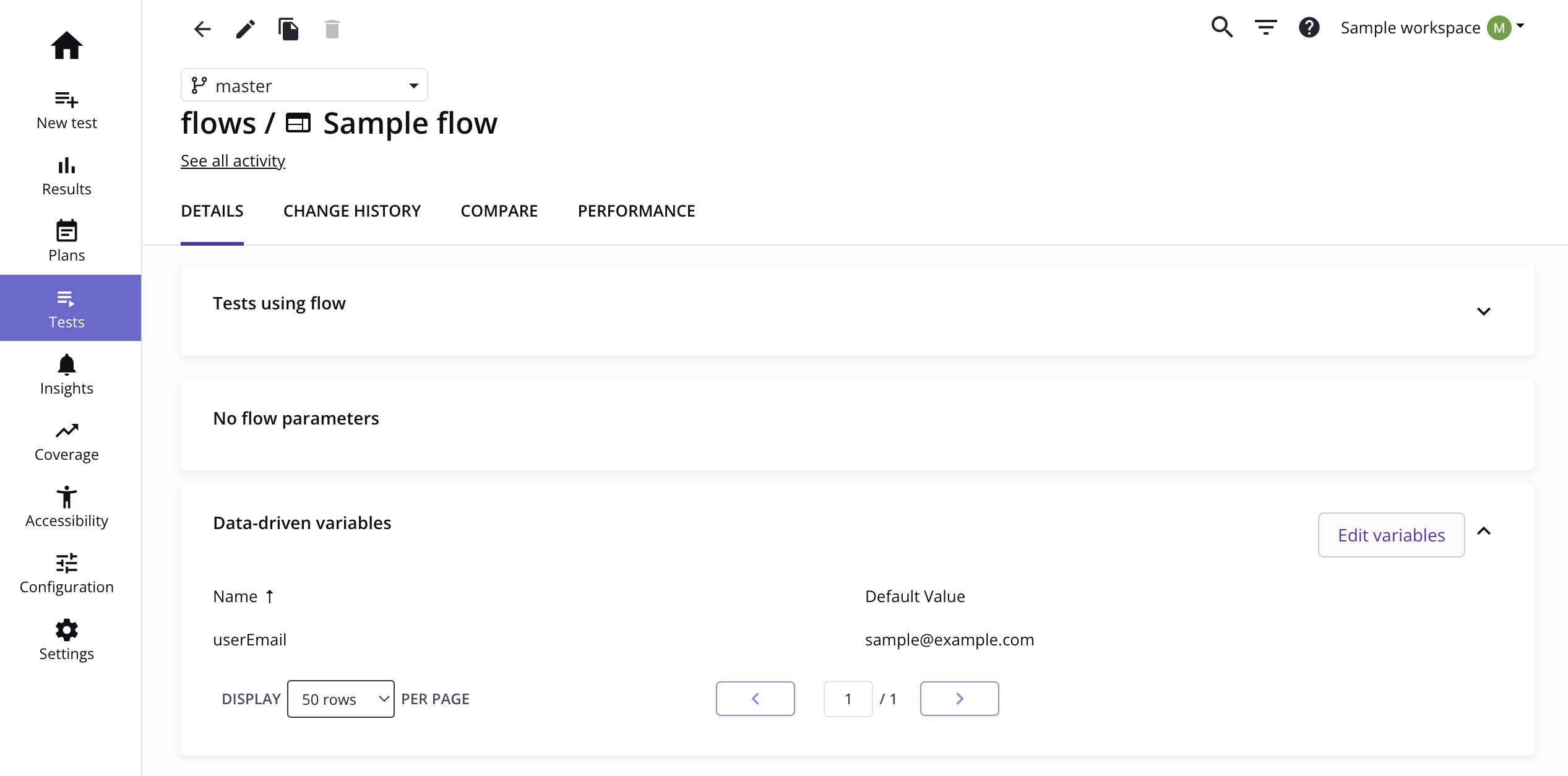Go to the Home icon
This screenshot has height=776, width=1568.
click(x=67, y=45)
